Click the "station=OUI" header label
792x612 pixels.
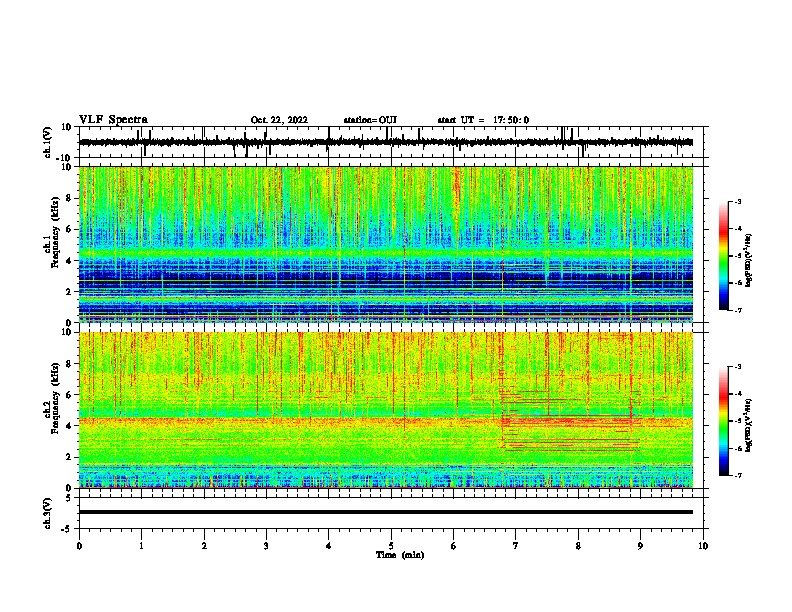click(370, 120)
